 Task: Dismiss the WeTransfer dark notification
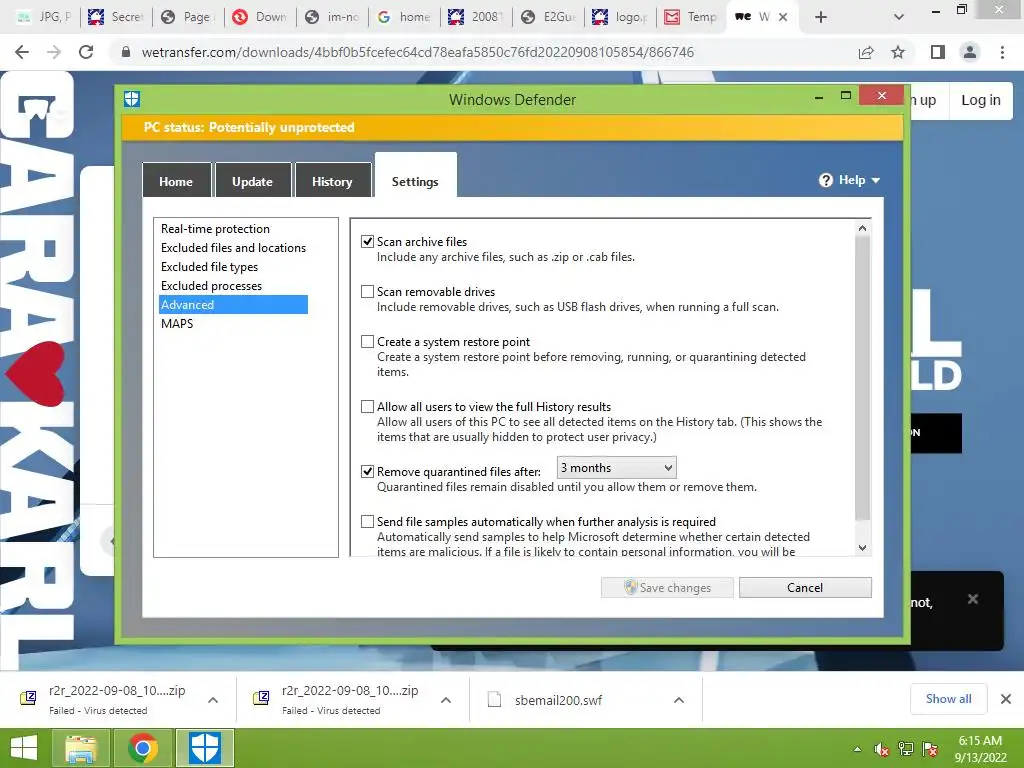point(972,599)
